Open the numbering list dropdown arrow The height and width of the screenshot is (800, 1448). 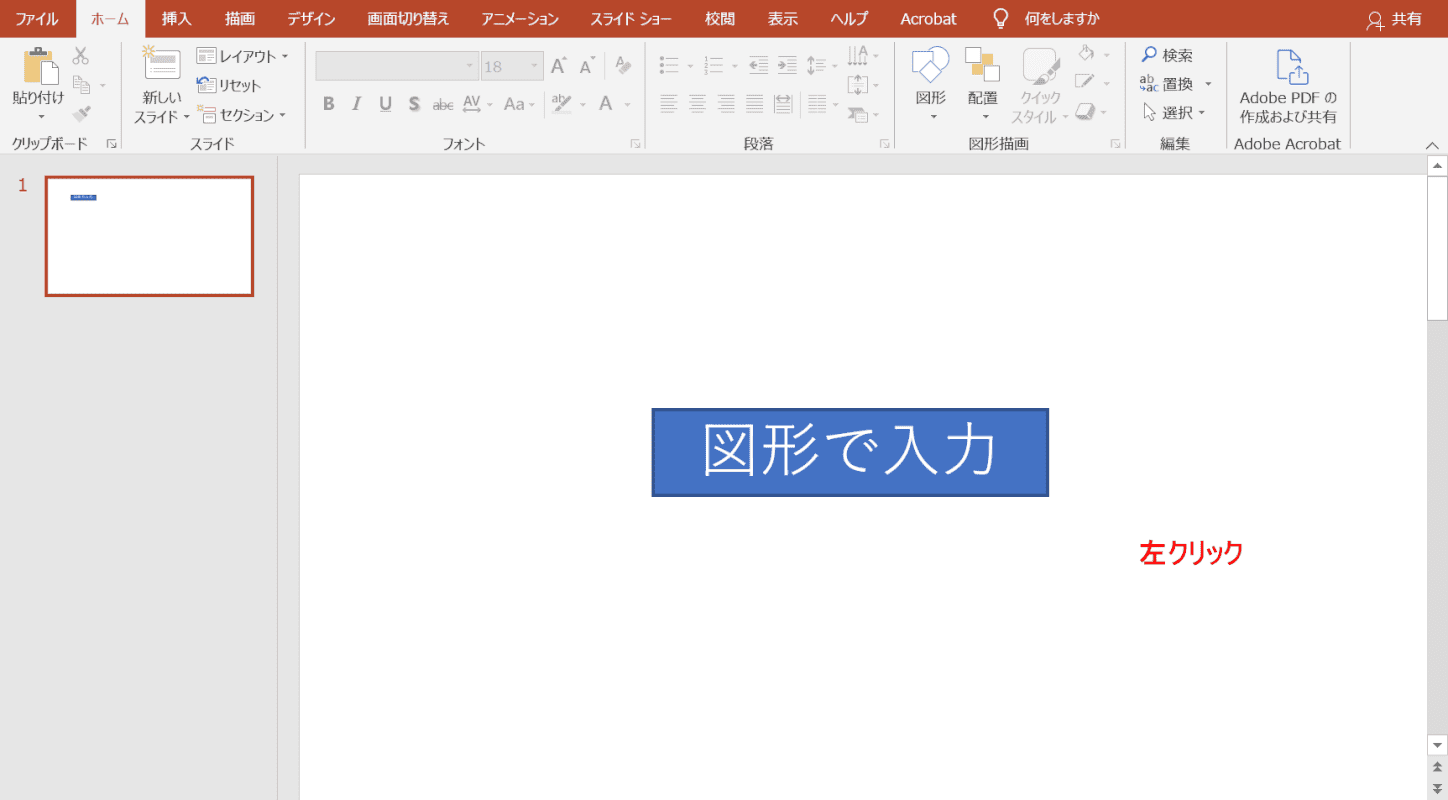point(735,66)
